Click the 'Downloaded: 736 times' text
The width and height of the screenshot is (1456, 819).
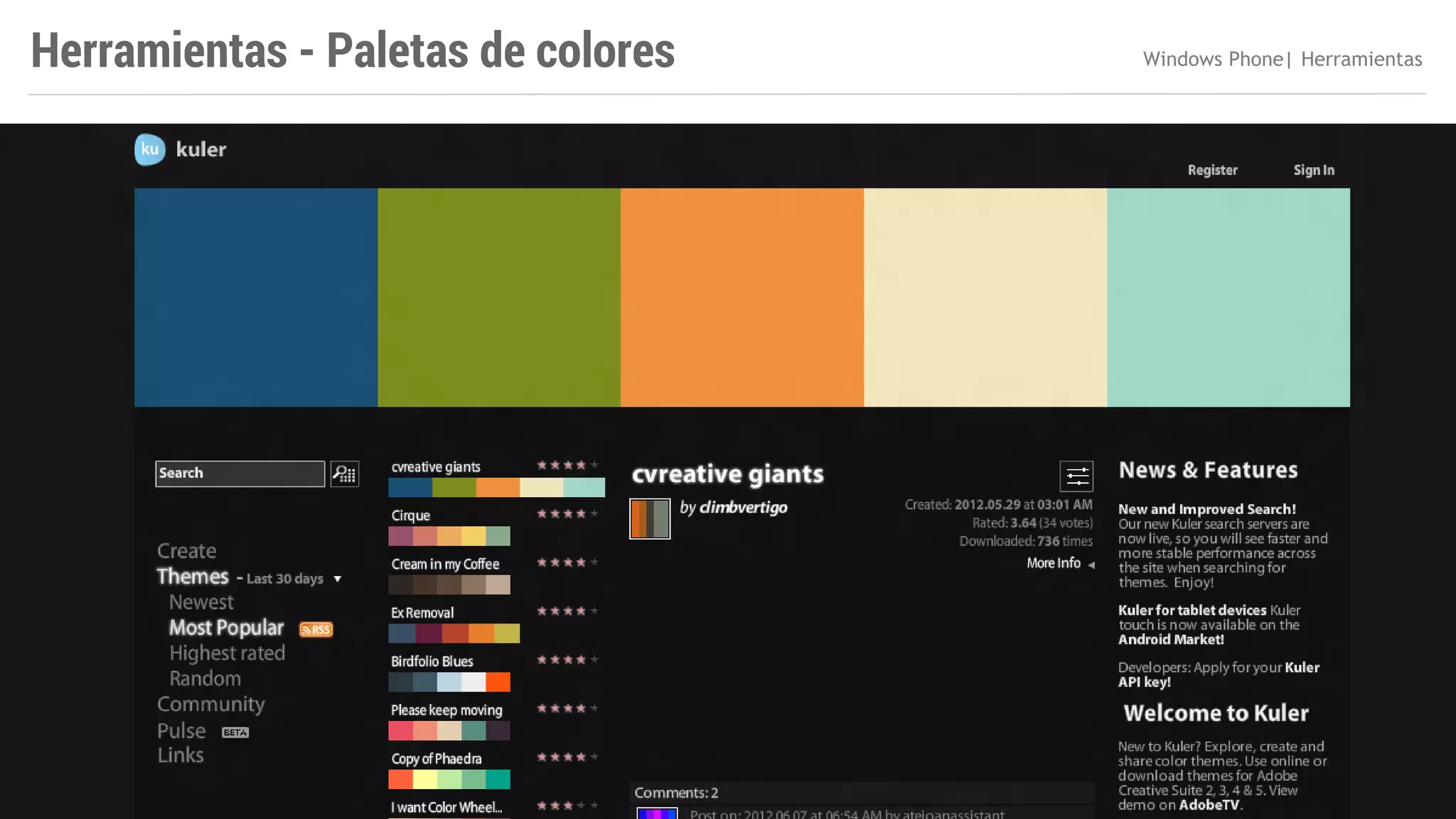pos(1026,541)
